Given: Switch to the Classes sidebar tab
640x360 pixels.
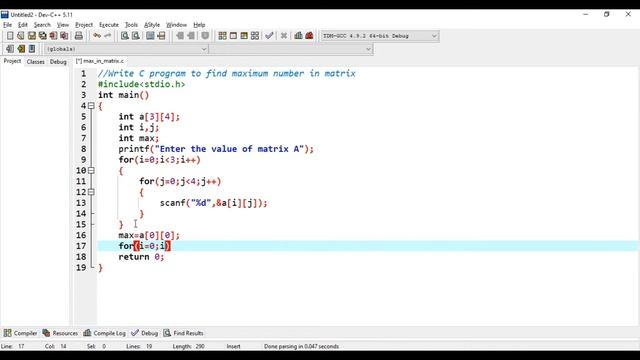Looking at the screenshot, I should 36,62.
